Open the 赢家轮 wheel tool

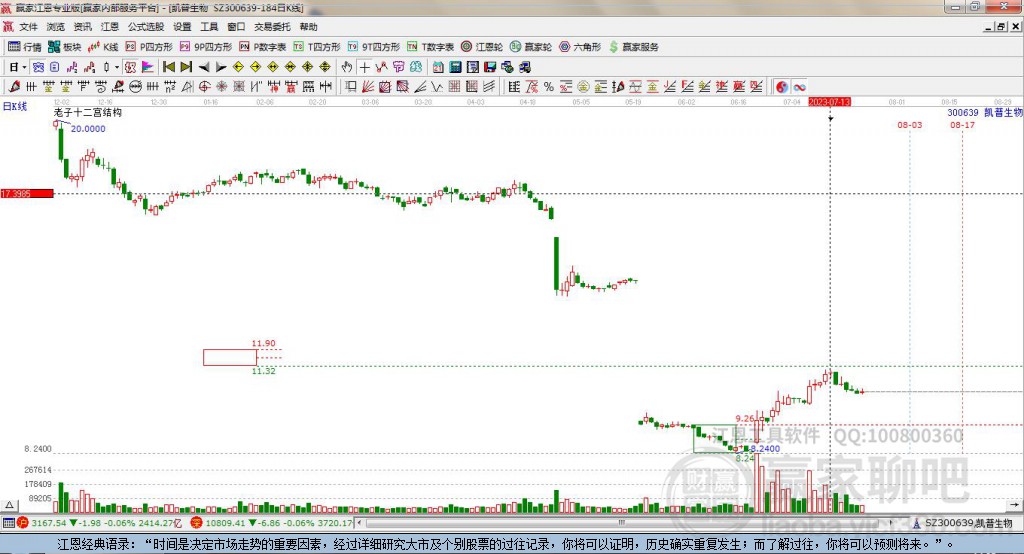click(531, 47)
